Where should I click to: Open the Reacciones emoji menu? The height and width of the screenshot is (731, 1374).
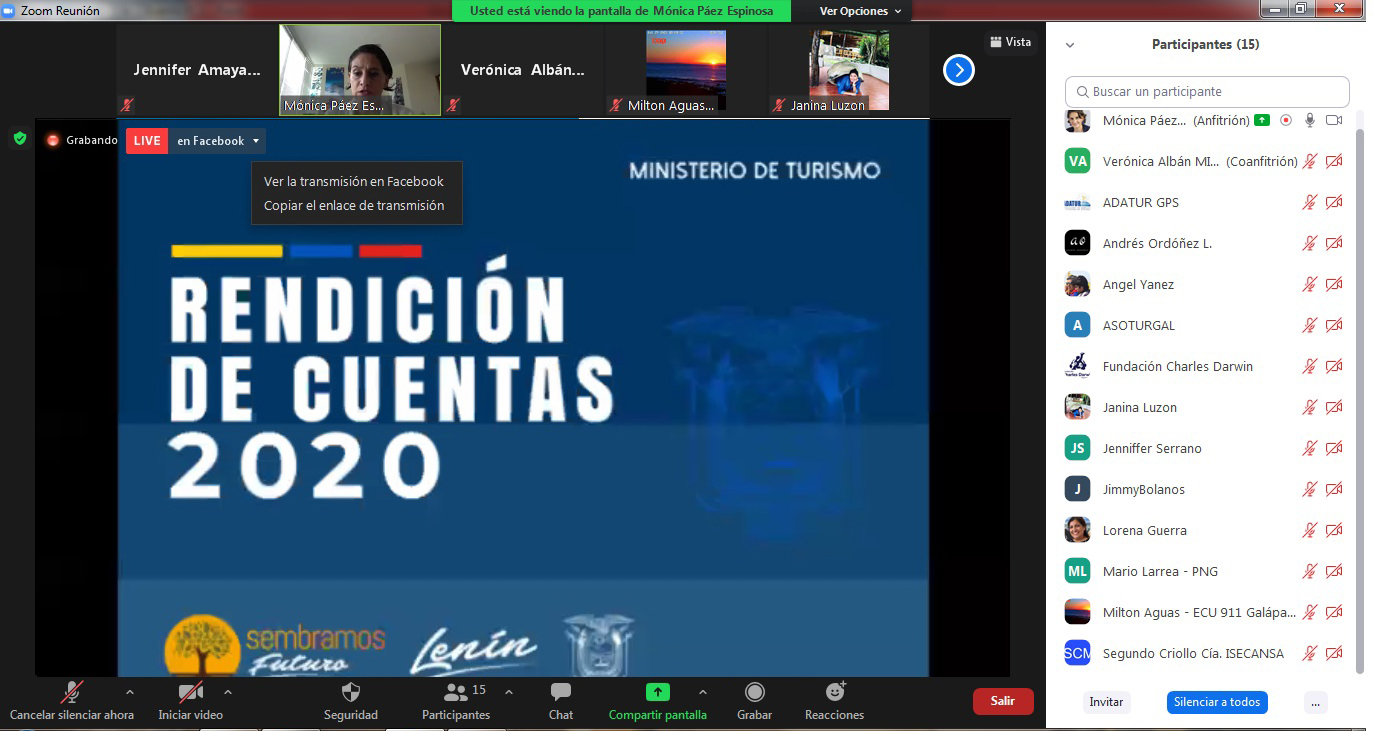[834, 700]
